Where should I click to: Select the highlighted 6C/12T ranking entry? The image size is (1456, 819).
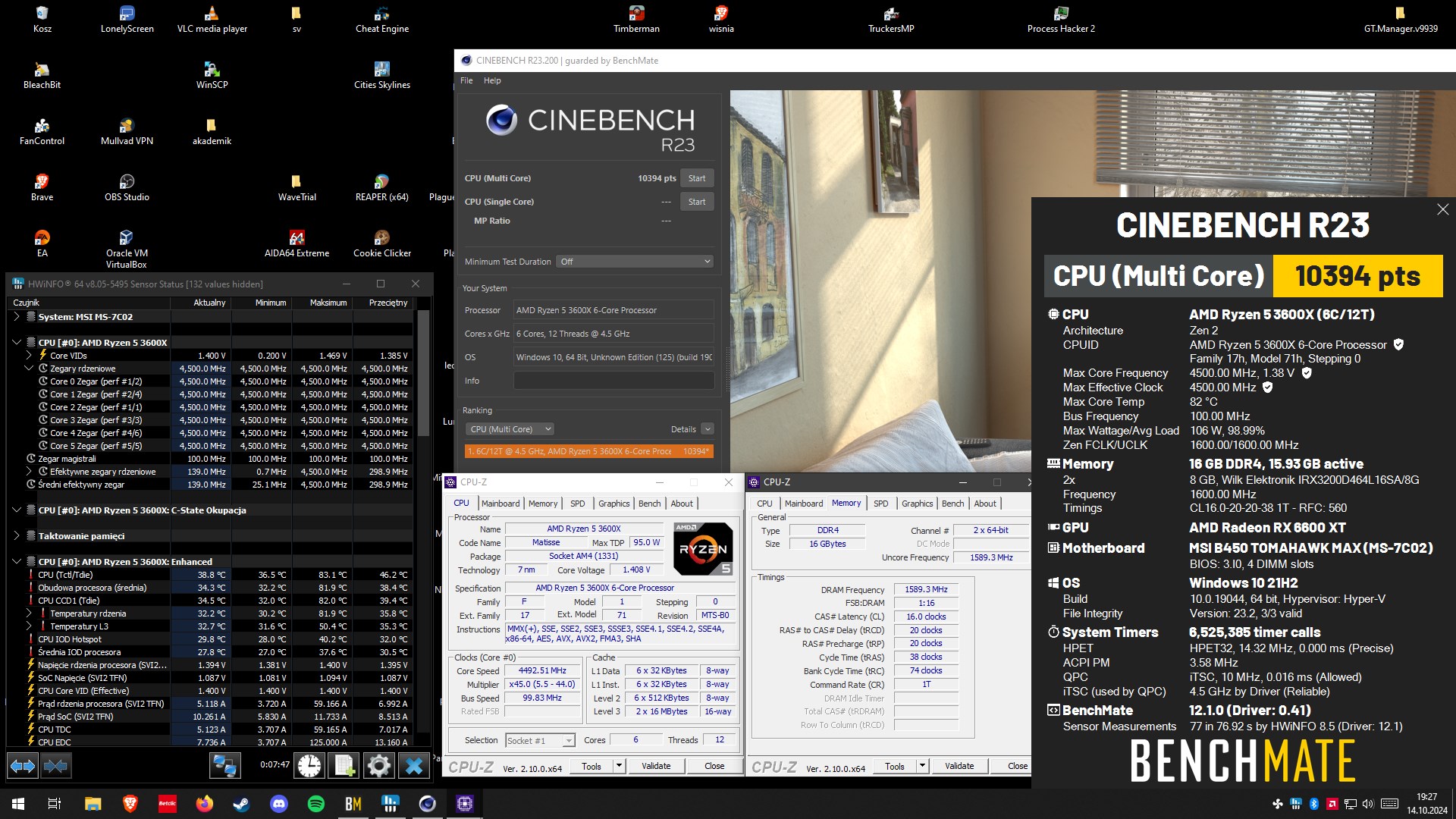(x=588, y=451)
